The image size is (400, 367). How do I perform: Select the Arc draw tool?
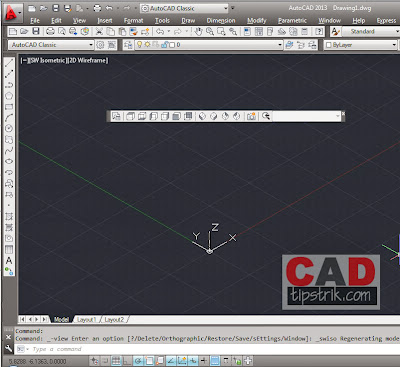pyautogui.click(x=9, y=118)
